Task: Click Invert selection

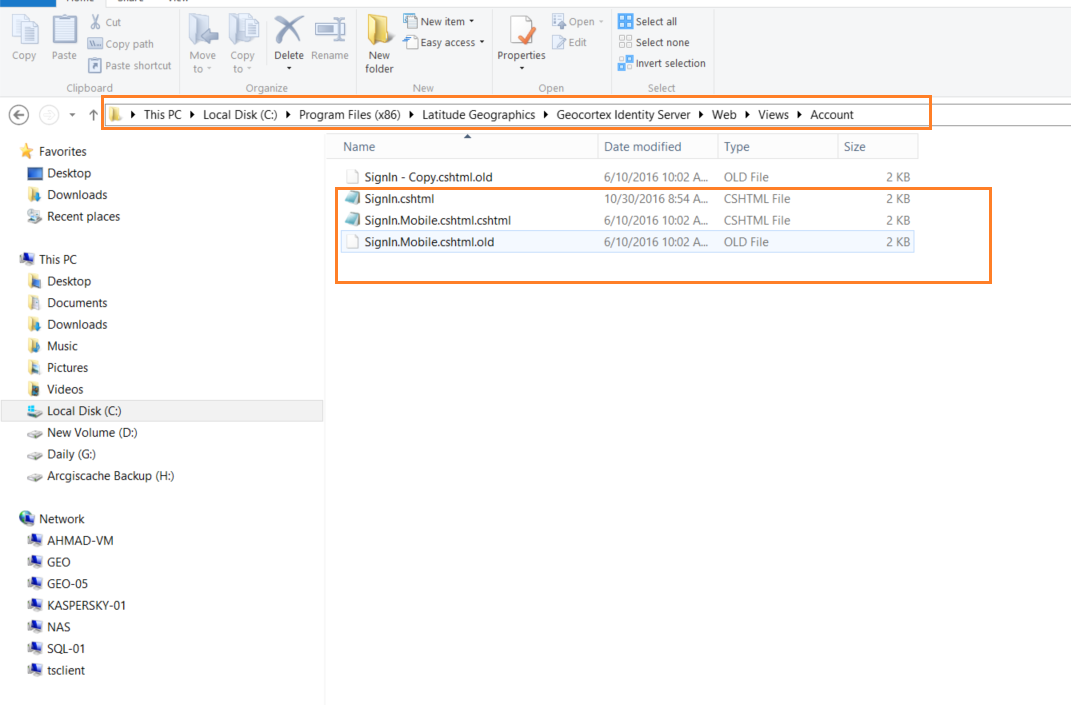Action: coord(662,64)
